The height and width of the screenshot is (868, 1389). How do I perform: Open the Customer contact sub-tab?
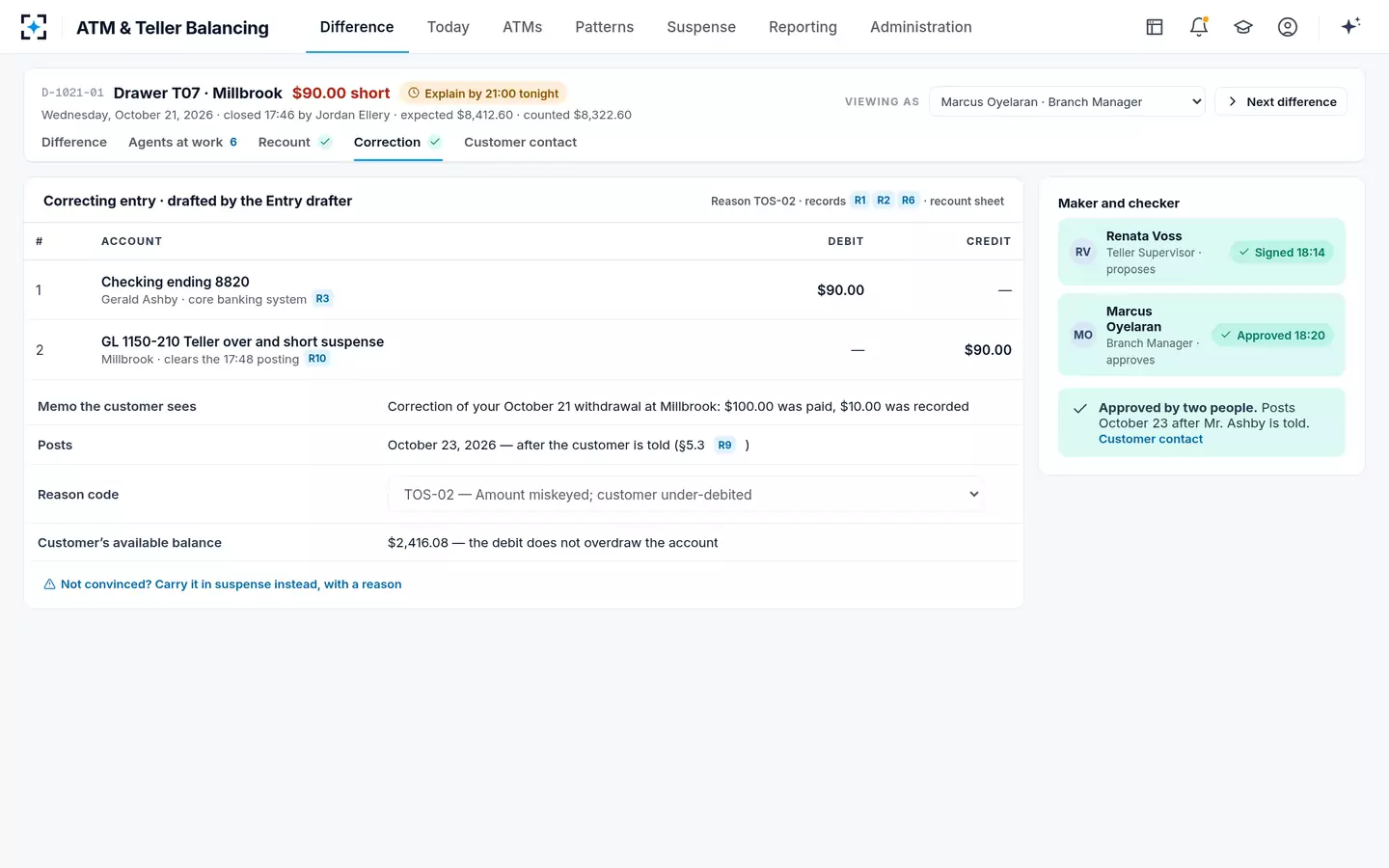(x=520, y=142)
